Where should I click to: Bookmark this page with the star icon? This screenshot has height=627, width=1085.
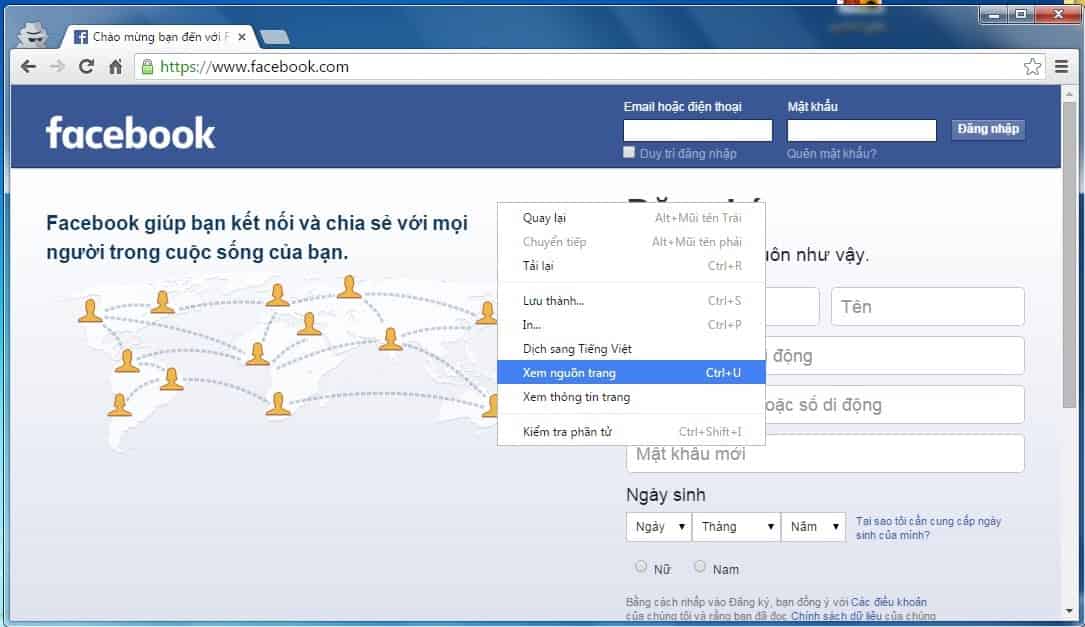(x=1032, y=66)
